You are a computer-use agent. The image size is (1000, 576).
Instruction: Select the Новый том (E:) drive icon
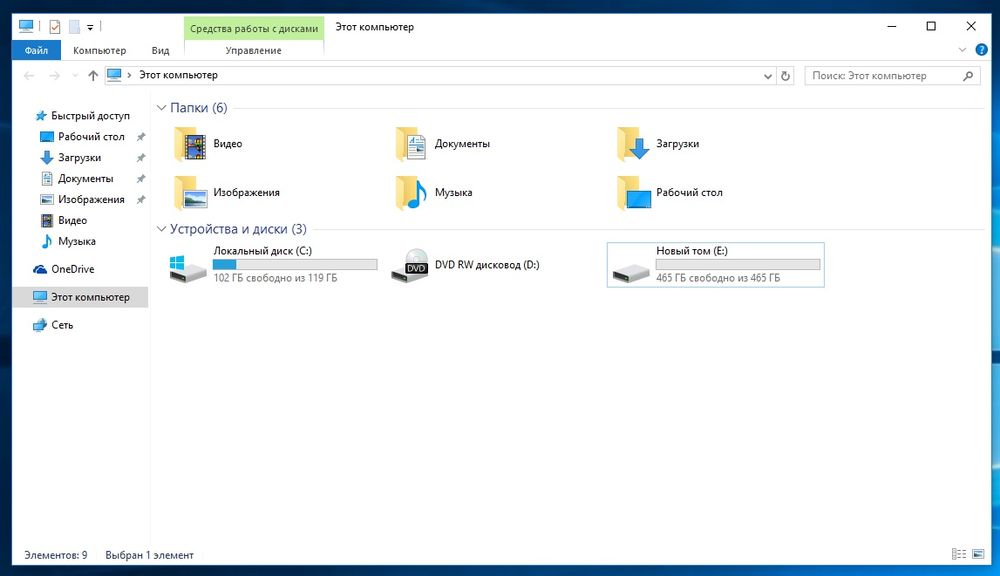631,273
